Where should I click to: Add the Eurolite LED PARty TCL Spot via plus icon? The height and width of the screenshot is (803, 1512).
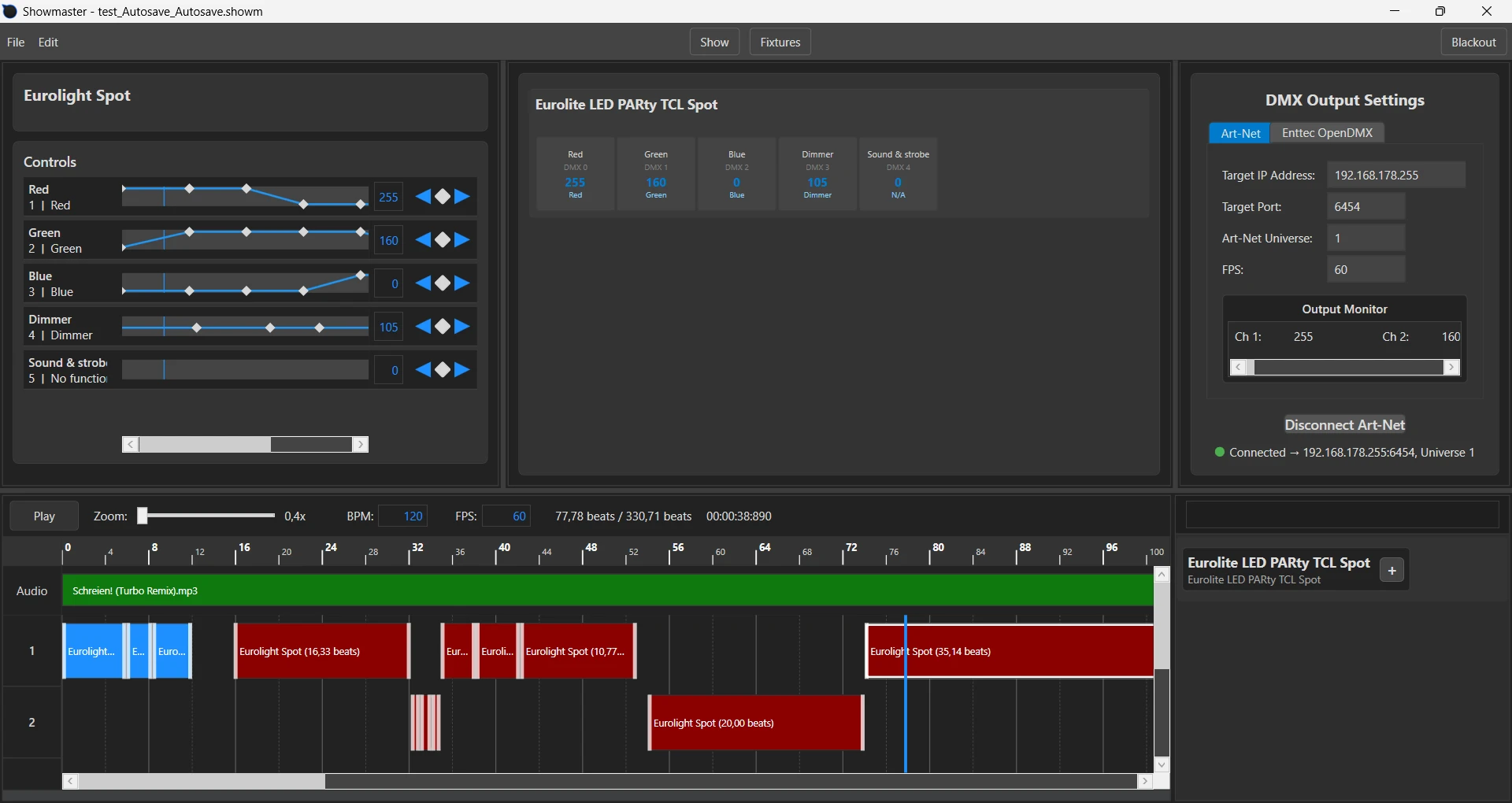pos(1392,570)
